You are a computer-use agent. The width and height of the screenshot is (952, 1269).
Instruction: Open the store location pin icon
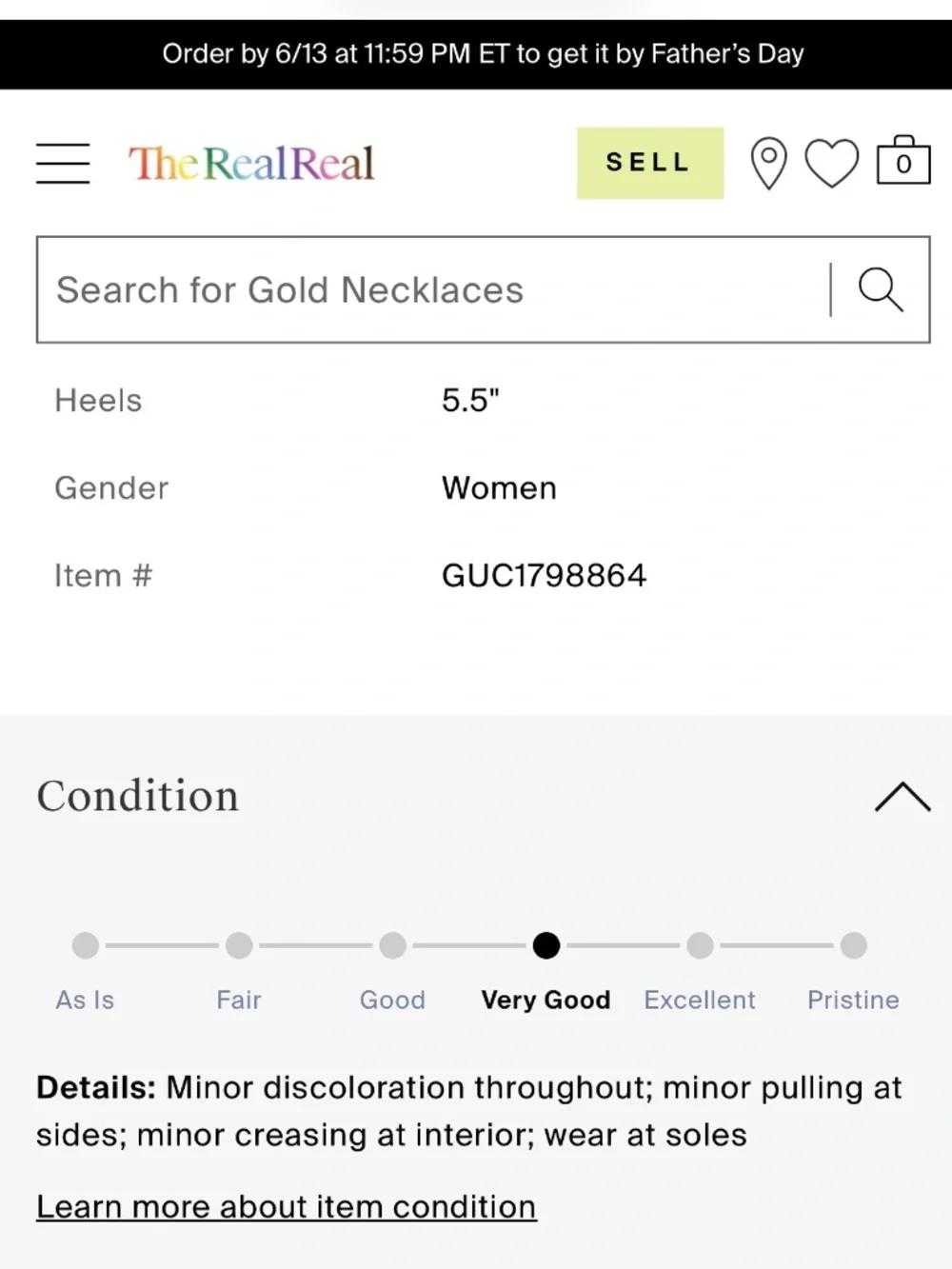(x=768, y=163)
